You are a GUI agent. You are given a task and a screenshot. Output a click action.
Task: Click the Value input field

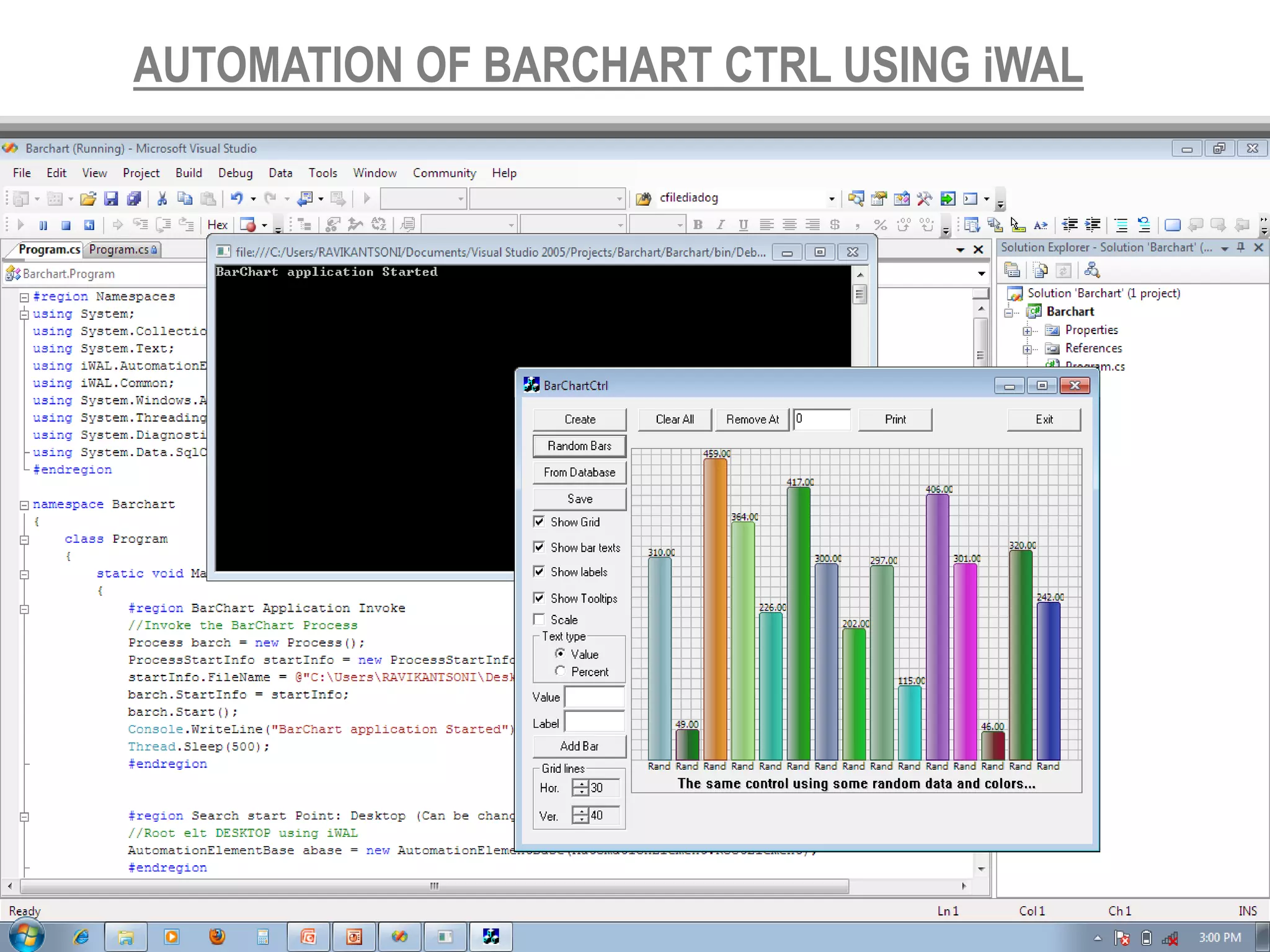point(594,697)
